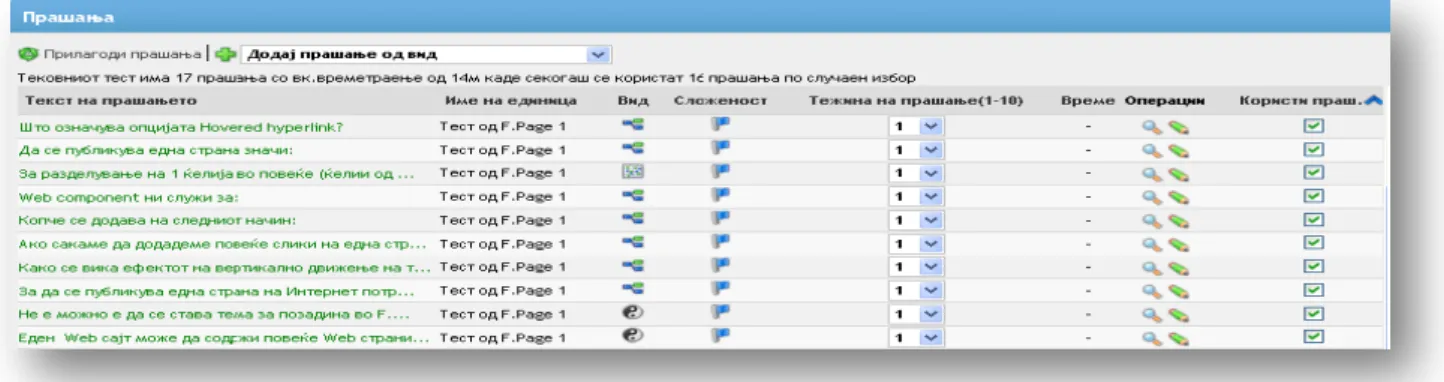
Task: Click the 'Сложеност' column header
Action: point(720,101)
